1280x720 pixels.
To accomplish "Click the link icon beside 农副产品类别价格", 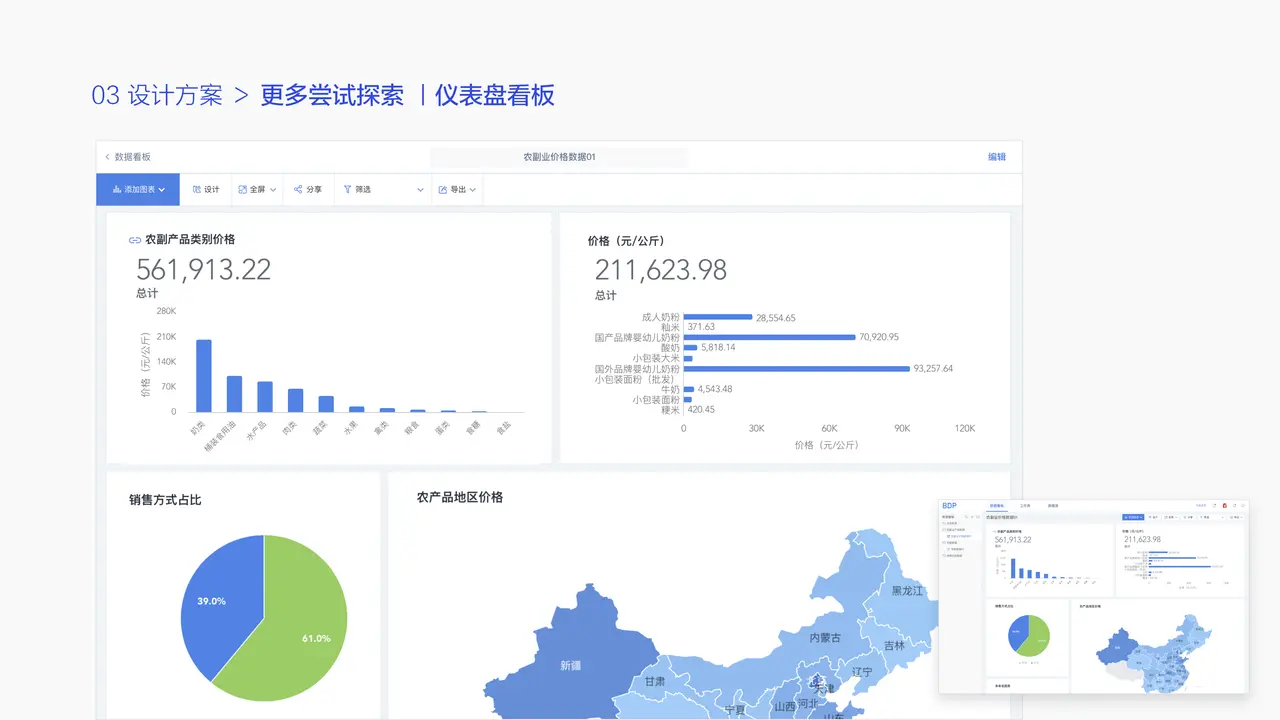I will coord(135,240).
